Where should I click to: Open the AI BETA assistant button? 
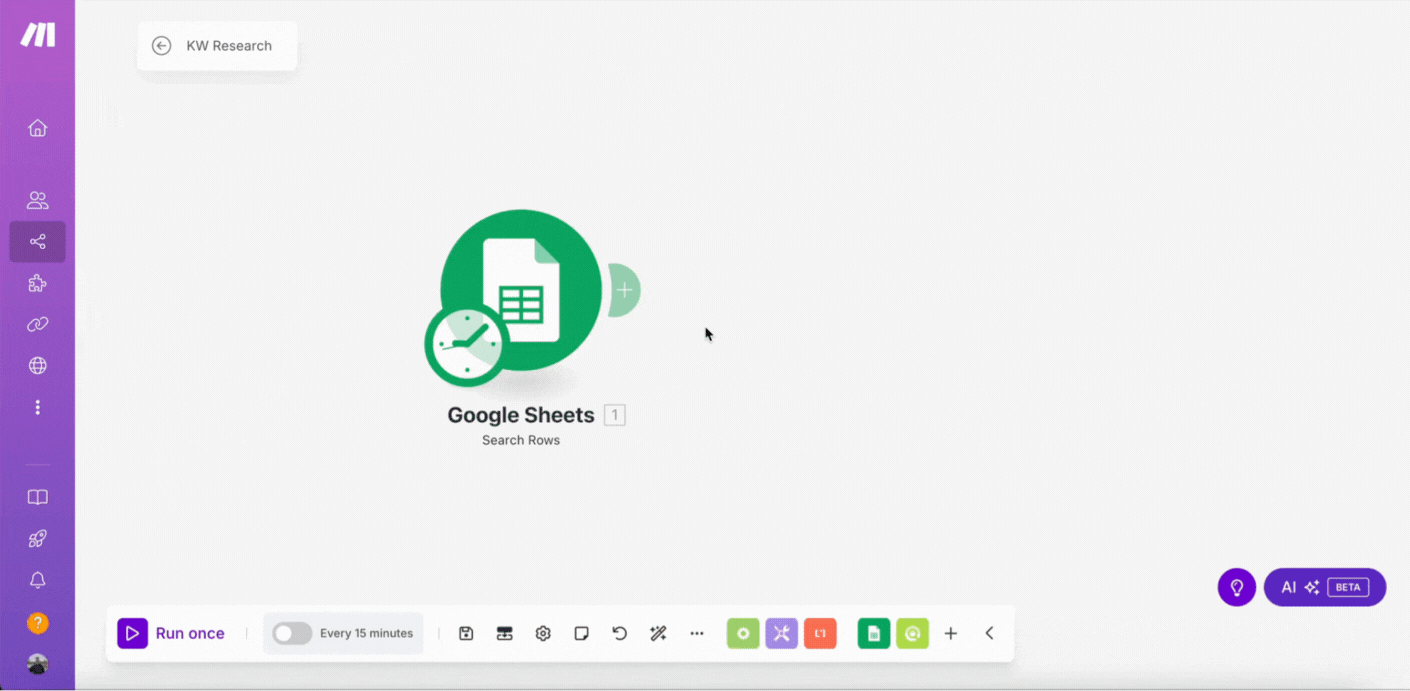(1325, 587)
